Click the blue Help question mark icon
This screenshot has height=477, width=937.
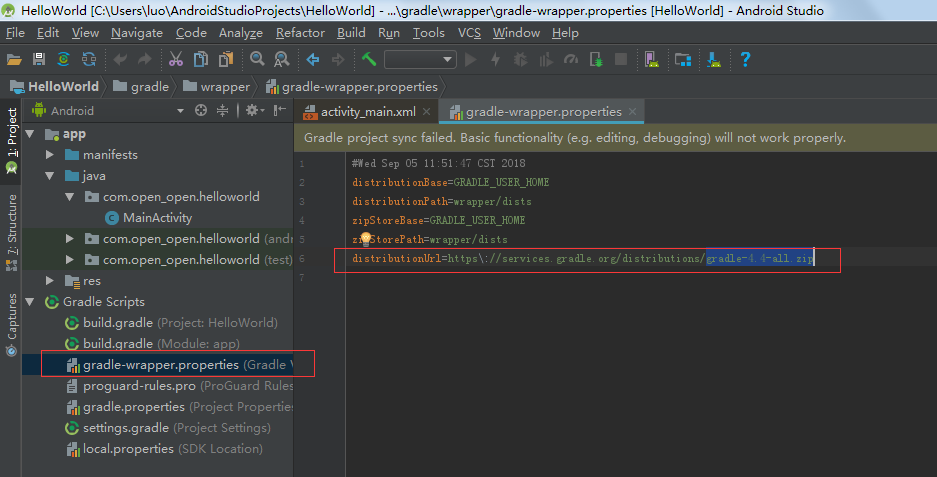(x=745, y=59)
